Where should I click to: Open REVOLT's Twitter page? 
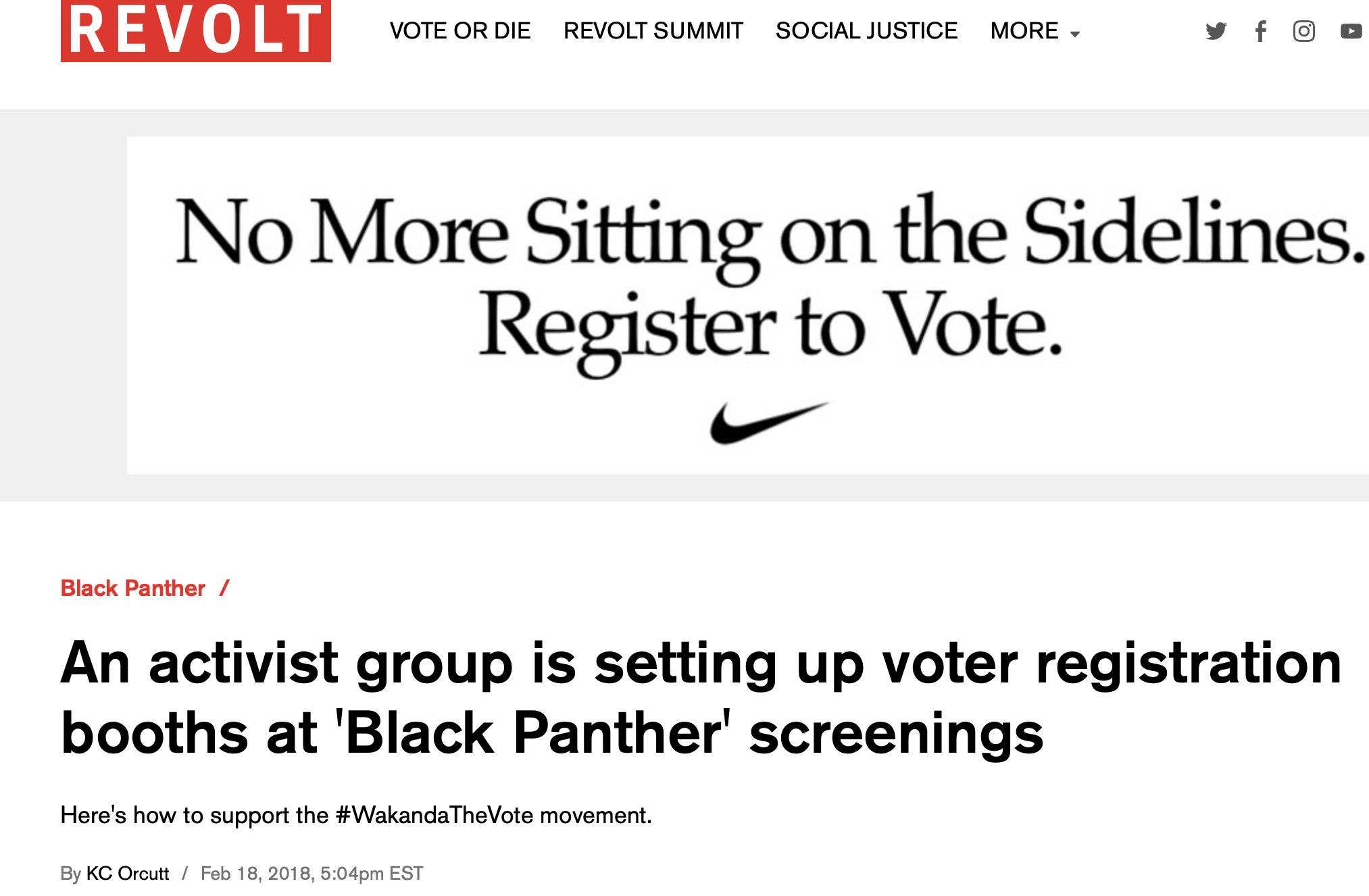(x=1216, y=31)
